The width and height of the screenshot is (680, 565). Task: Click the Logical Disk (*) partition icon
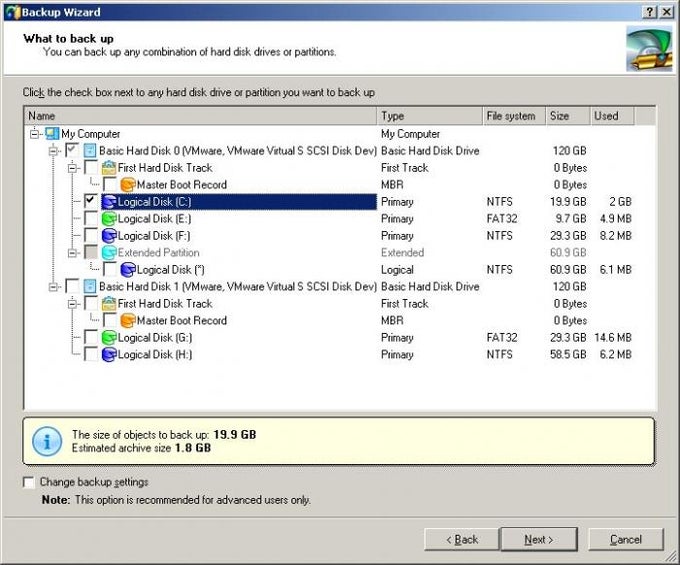click(128, 270)
